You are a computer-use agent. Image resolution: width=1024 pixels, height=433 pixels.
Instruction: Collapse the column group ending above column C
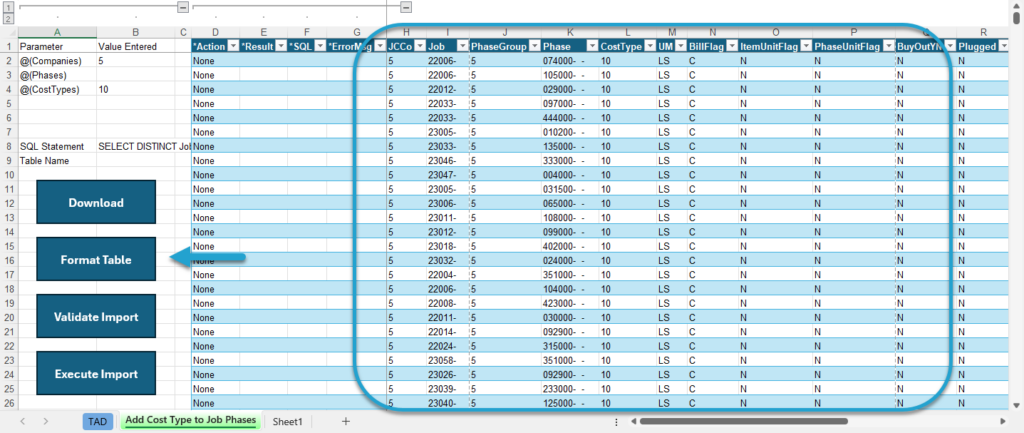coord(184,7)
